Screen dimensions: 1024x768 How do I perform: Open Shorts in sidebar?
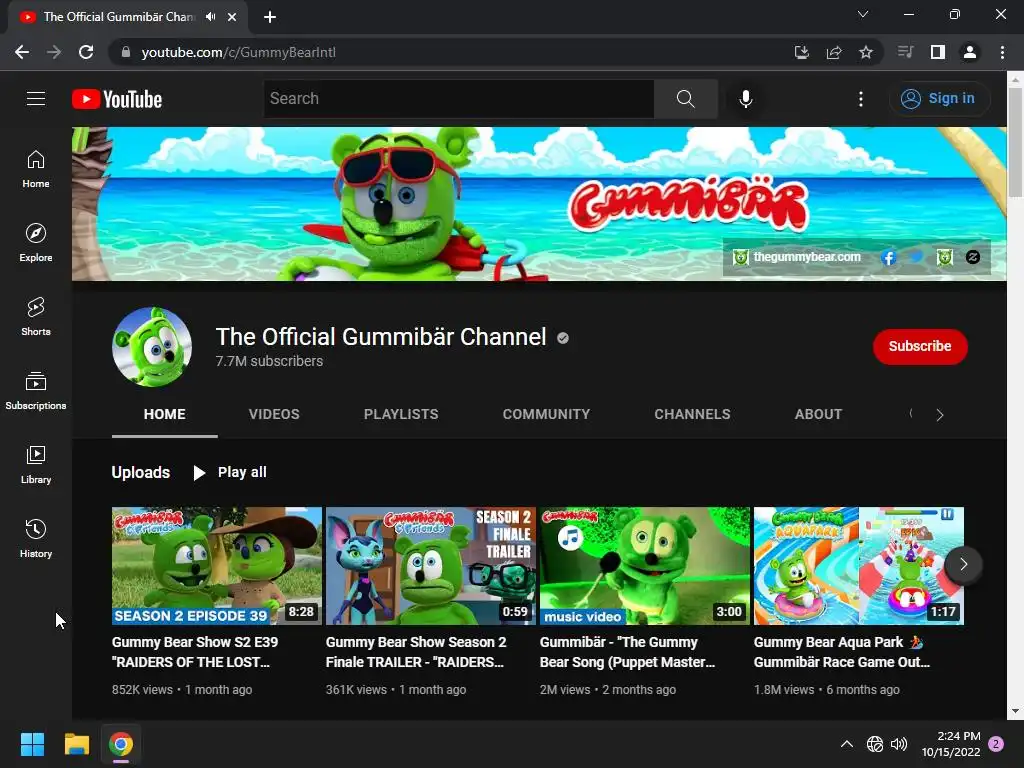pos(36,317)
